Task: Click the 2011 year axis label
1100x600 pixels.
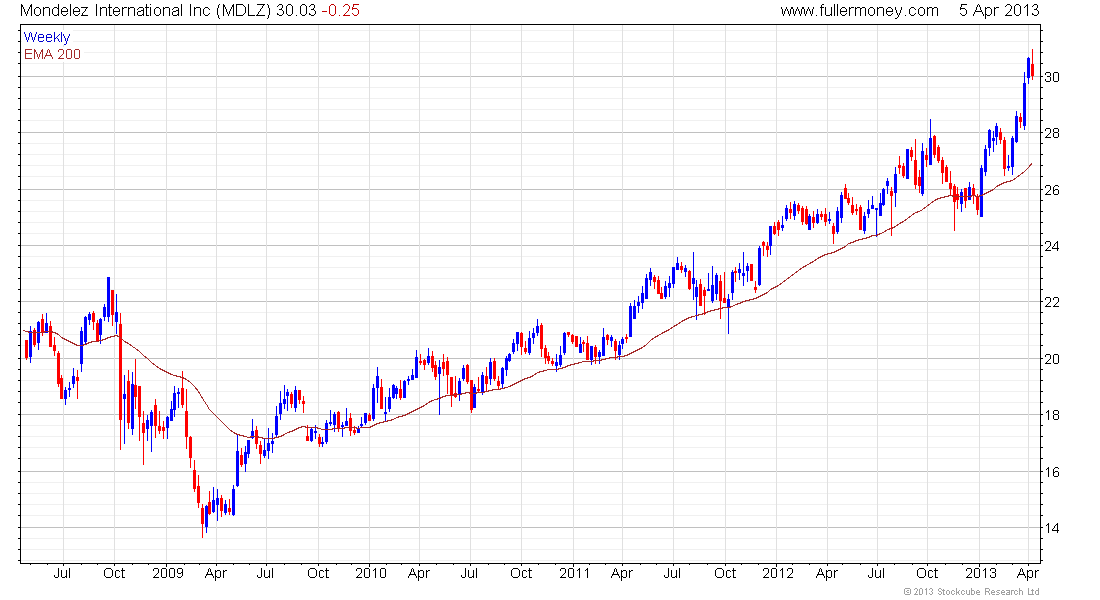Action: coord(575,573)
